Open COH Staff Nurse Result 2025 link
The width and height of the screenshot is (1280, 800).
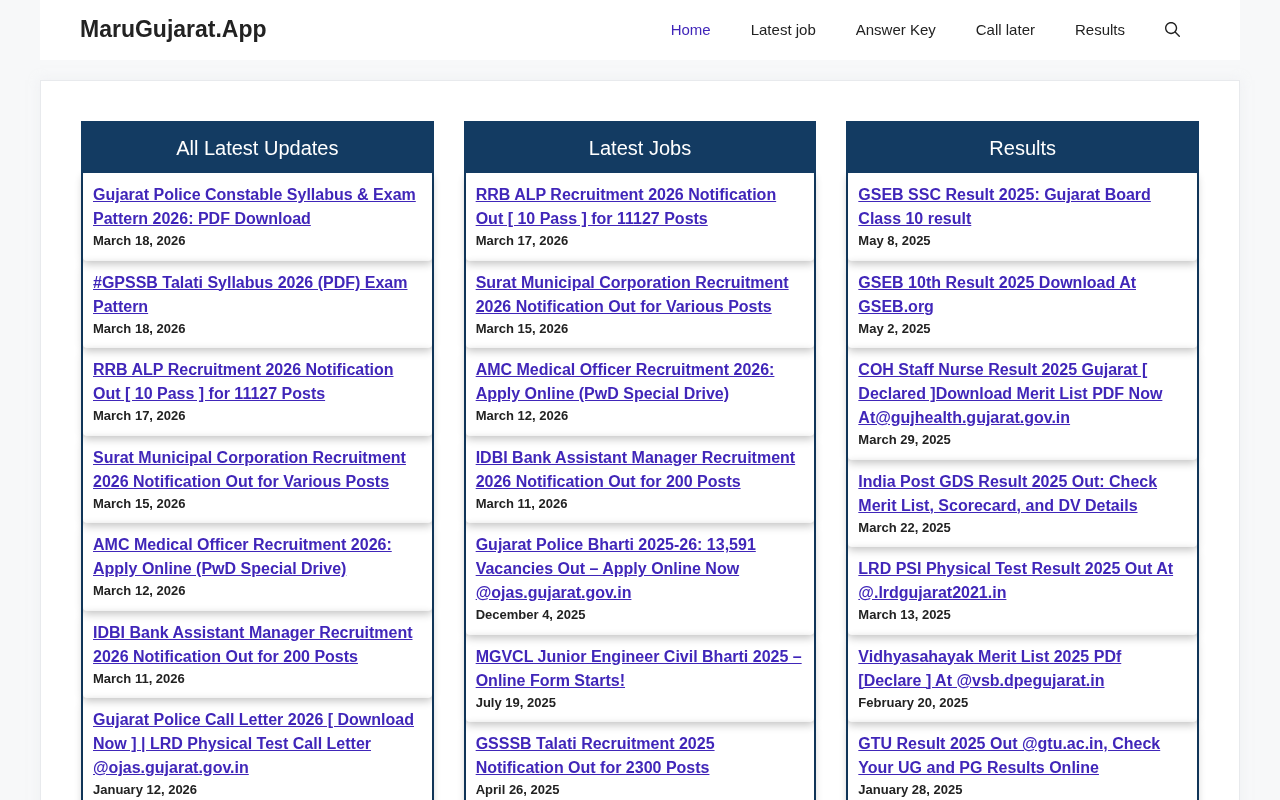[x=1009, y=393]
